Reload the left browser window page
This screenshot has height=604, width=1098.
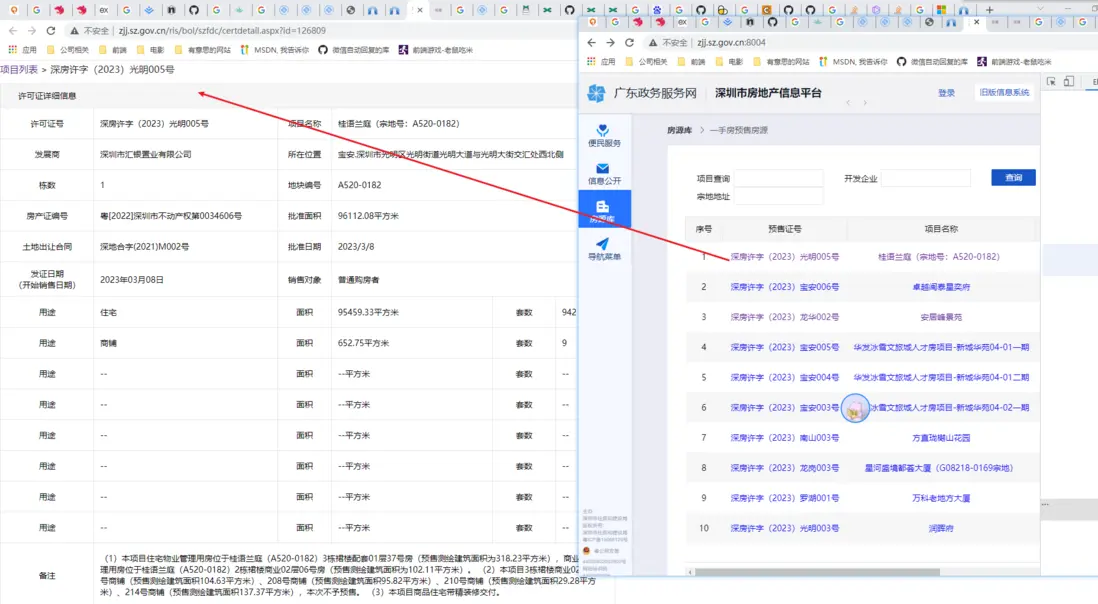pos(50,31)
